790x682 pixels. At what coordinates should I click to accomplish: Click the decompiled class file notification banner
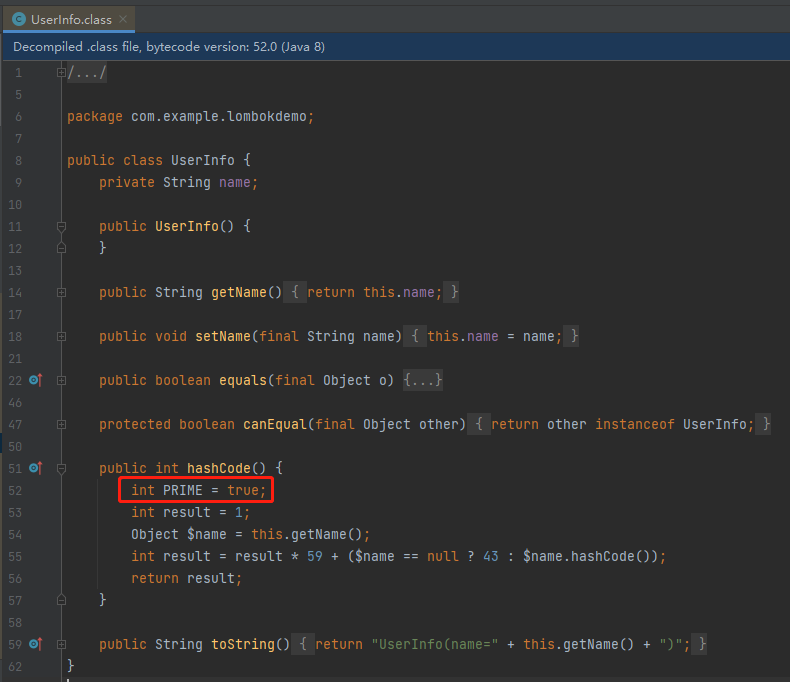395,47
